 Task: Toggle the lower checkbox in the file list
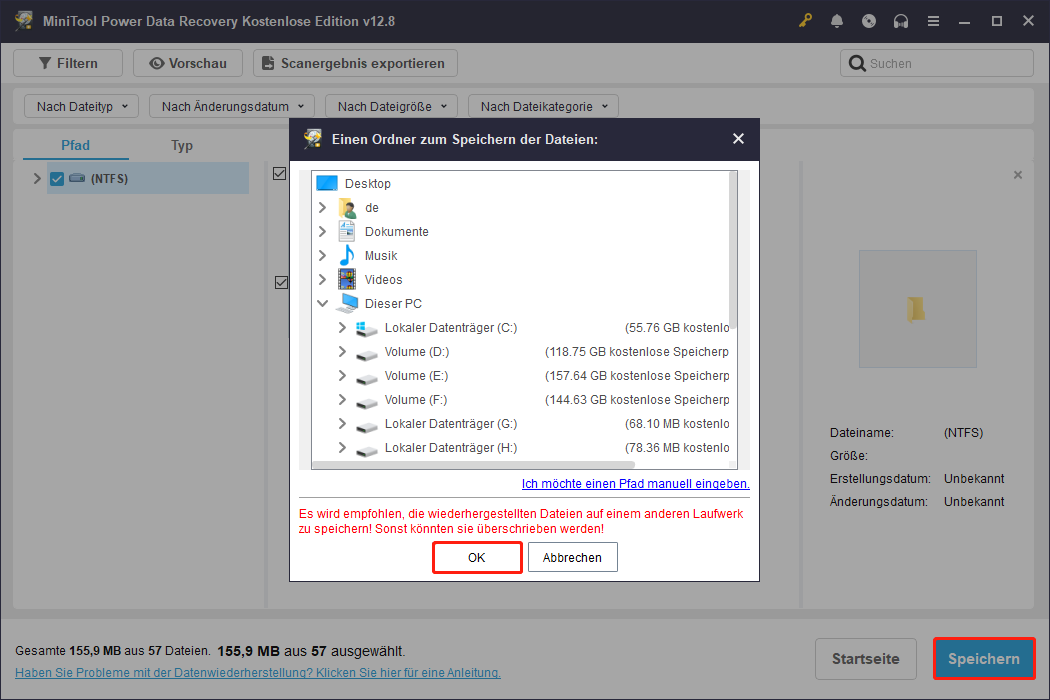[x=280, y=282]
